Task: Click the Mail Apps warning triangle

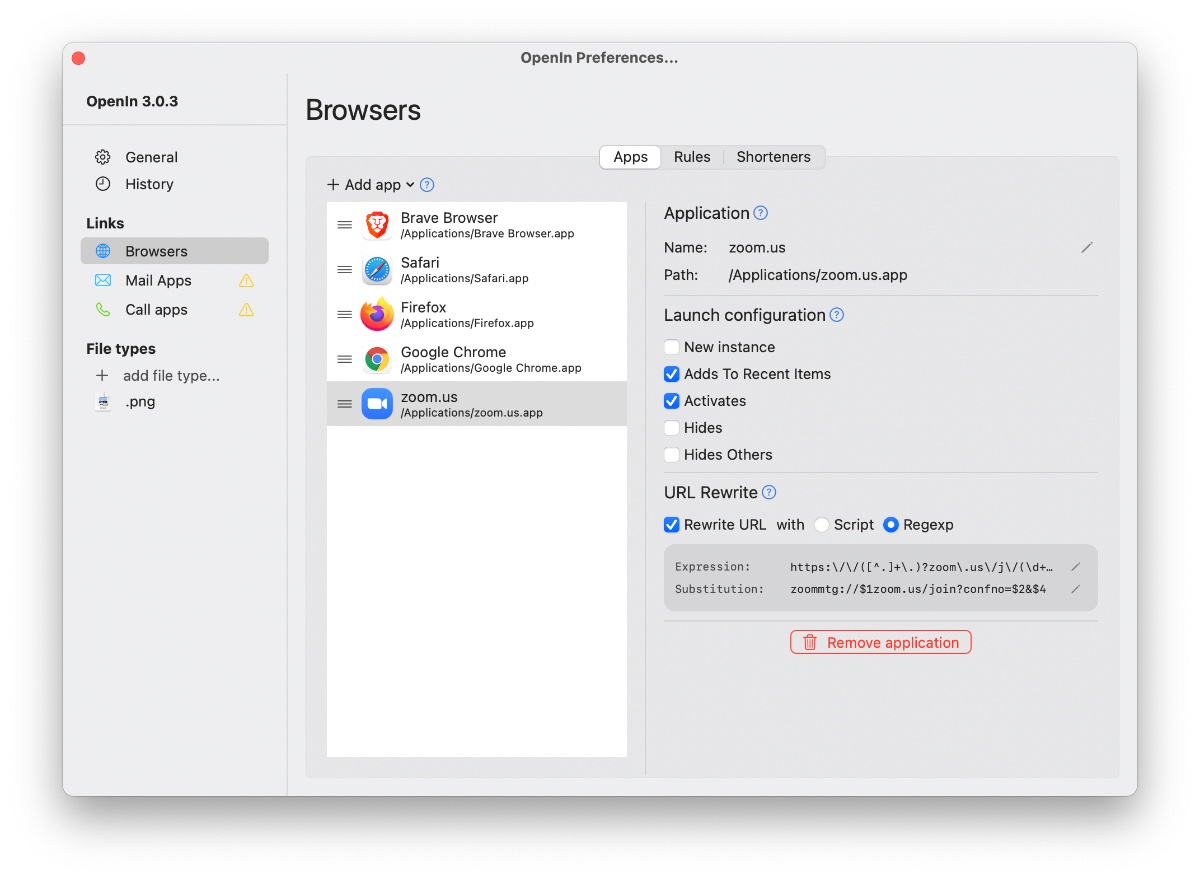Action: [x=246, y=281]
